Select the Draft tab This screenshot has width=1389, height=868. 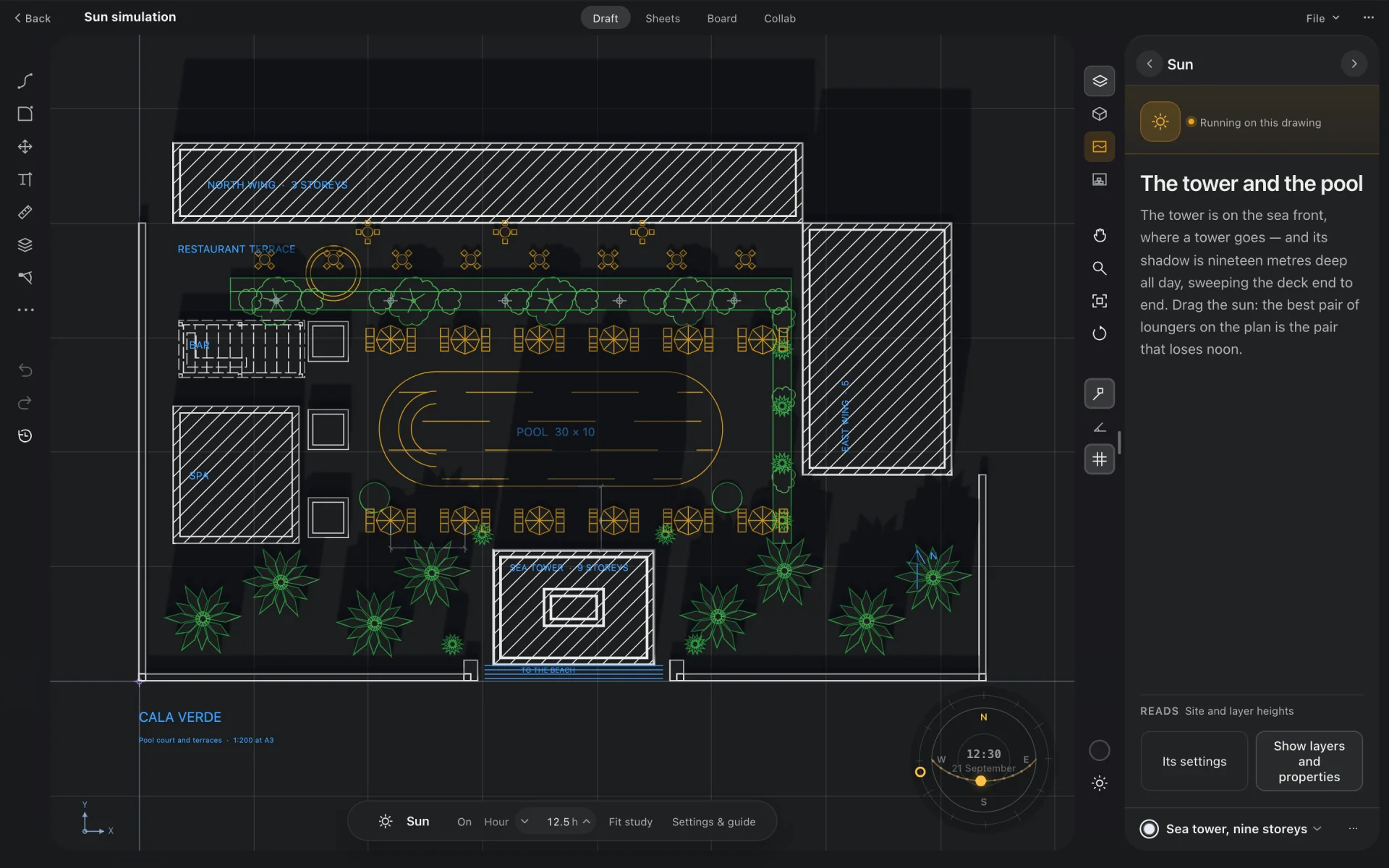tap(606, 18)
